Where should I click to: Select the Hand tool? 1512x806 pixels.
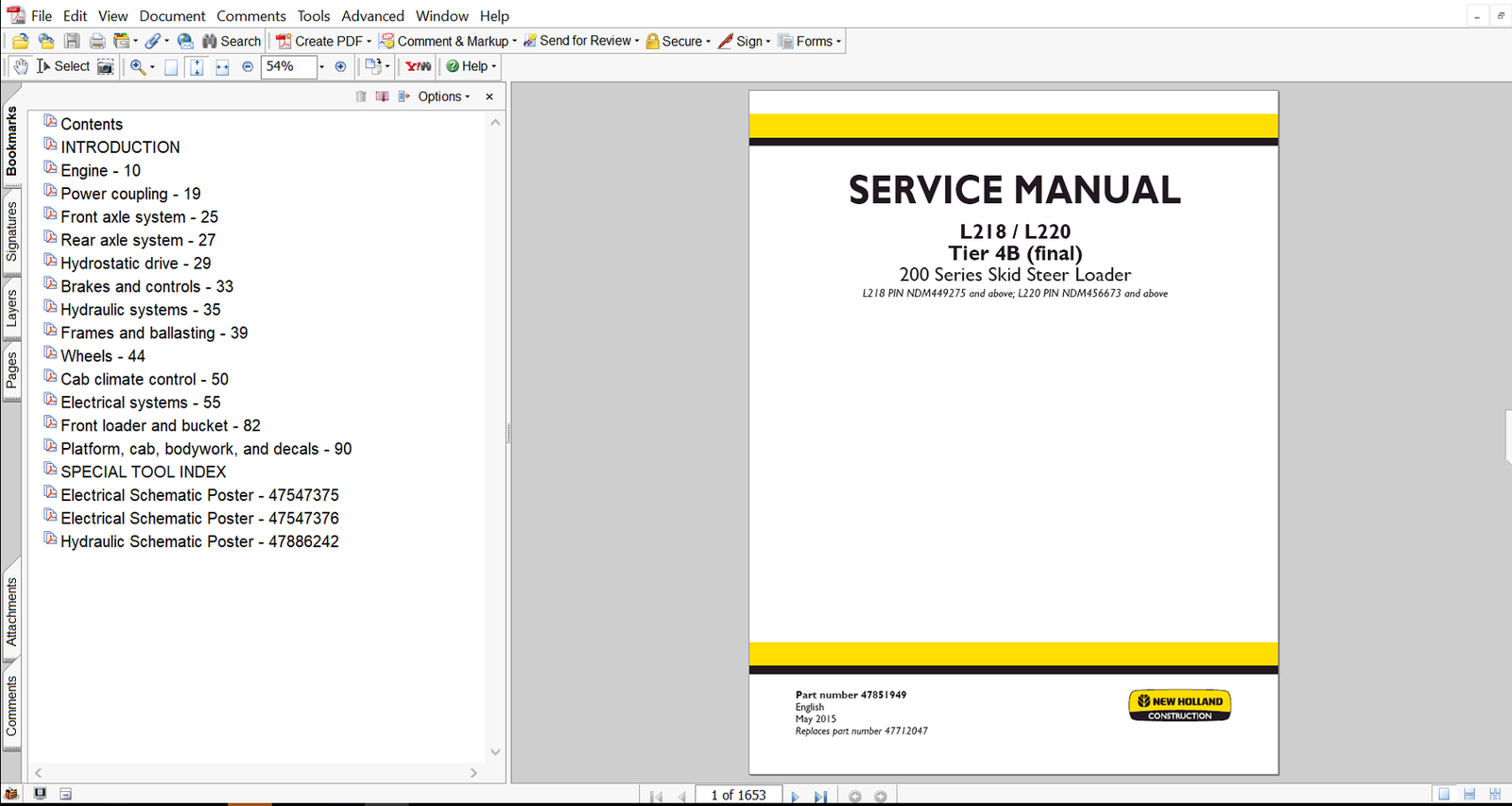click(x=21, y=66)
